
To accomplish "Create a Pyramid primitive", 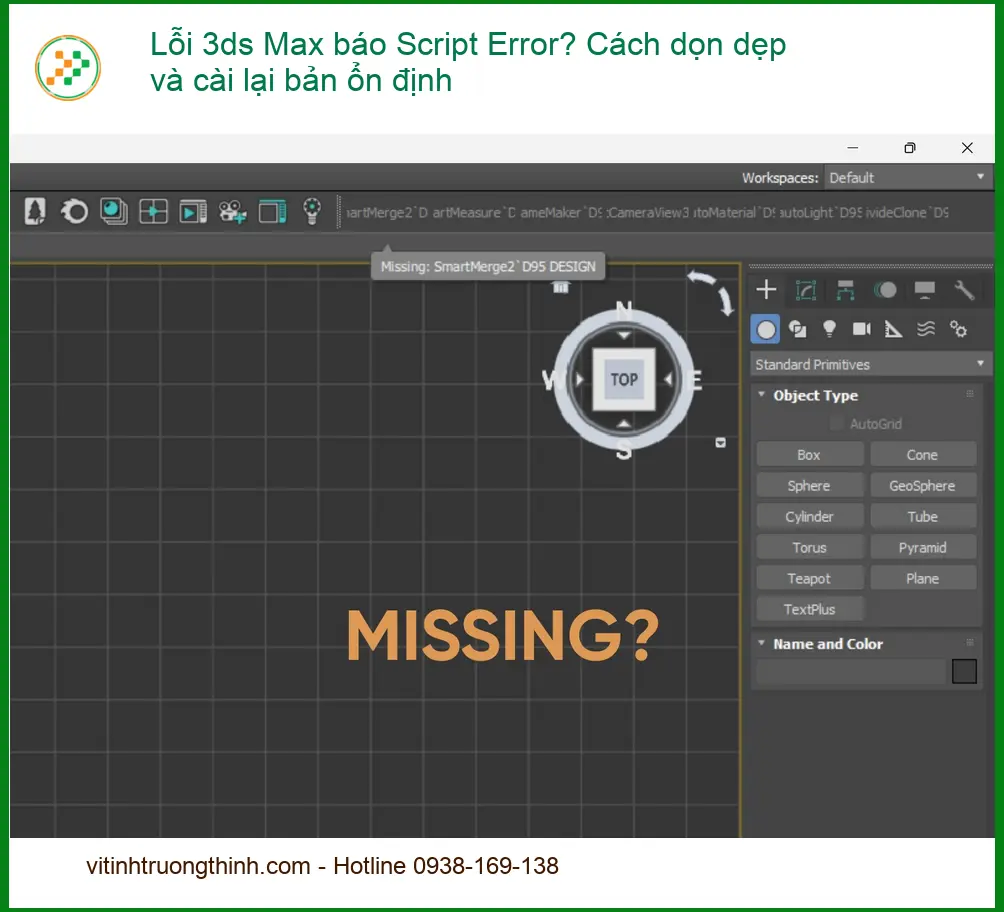I will 923,547.
